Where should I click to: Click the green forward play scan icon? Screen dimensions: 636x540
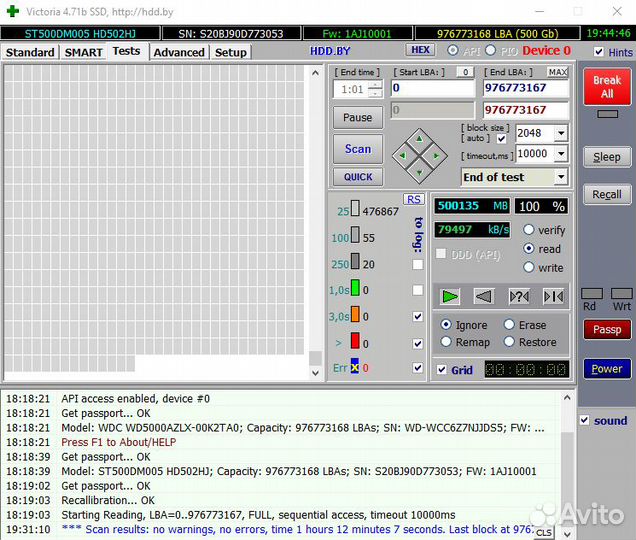click(x=451, y=296)
